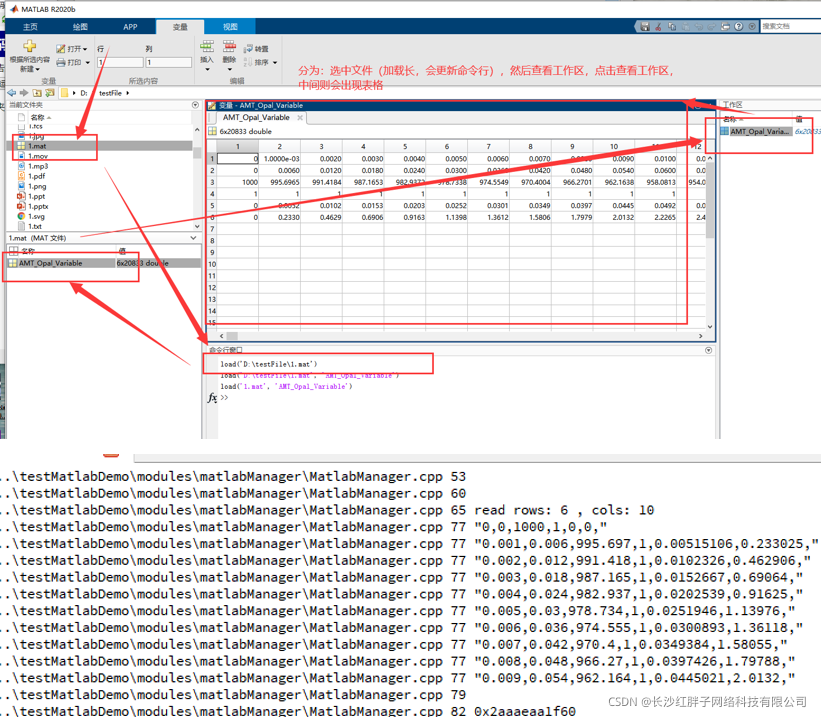
Task: Select the AMT_Opal_Variable document tab
Action: click(256, 118)
